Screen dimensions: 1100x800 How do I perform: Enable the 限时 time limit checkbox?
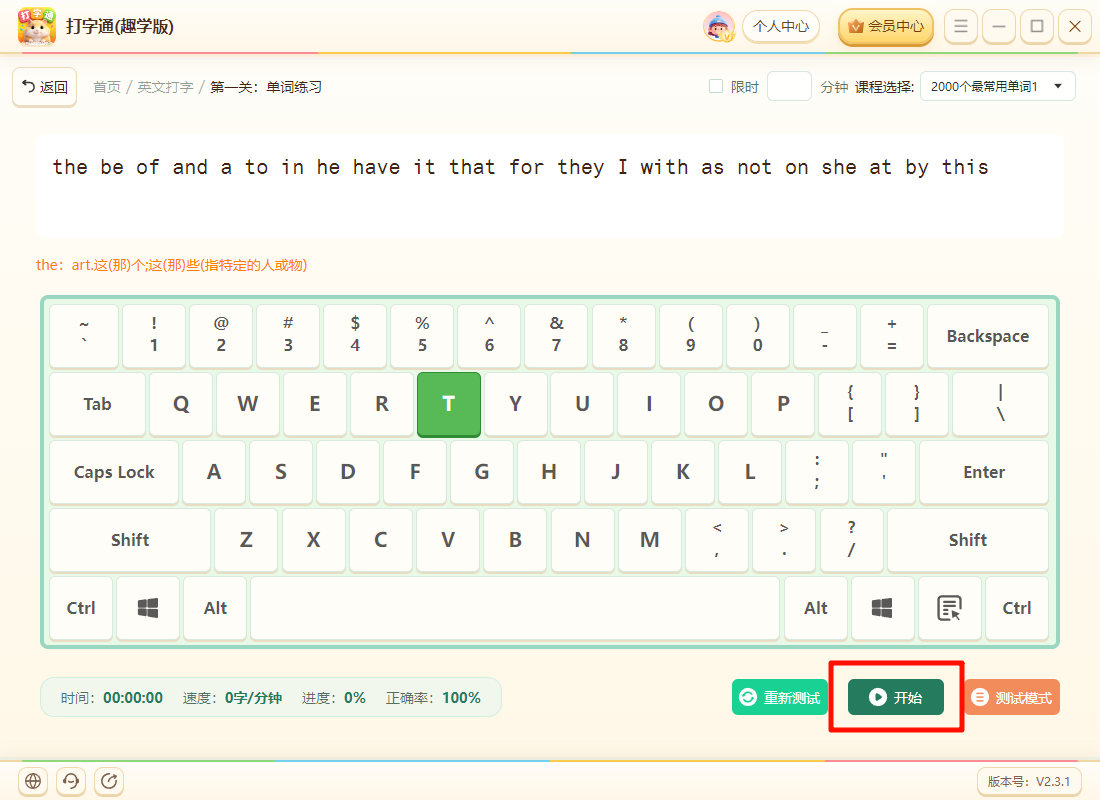pyautogui.click(x=716, y=86)
